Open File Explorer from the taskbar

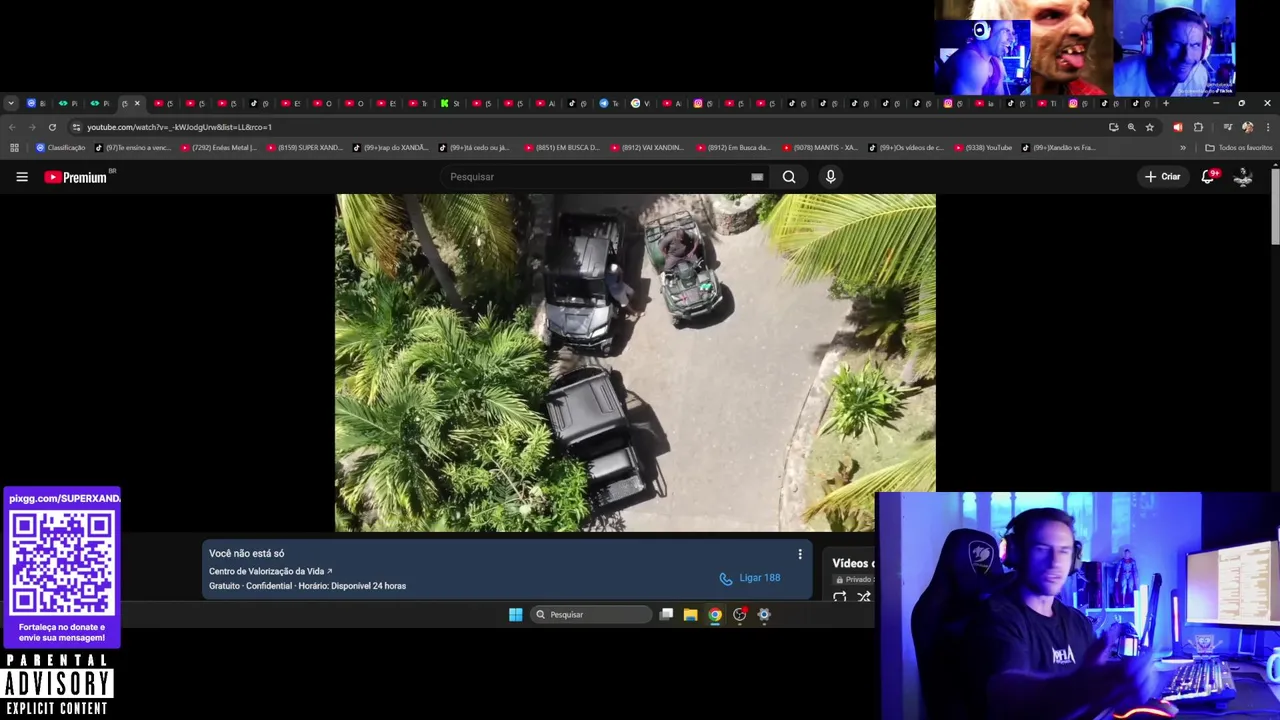click(x=690, y=615)
